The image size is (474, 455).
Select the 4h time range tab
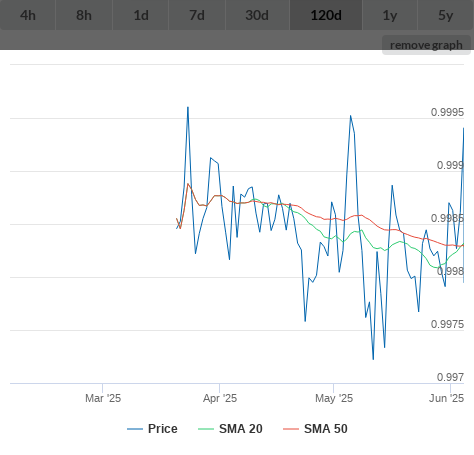(x=28, y=15)
